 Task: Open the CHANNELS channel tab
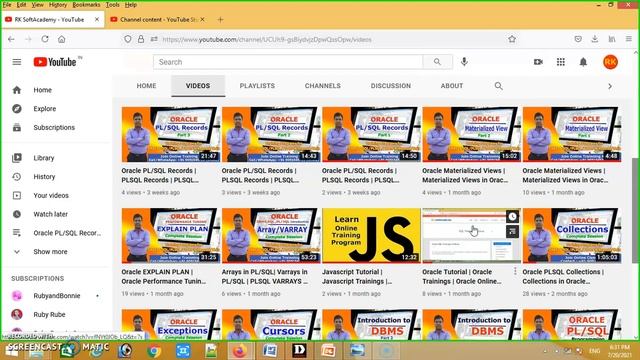(322, 86)
